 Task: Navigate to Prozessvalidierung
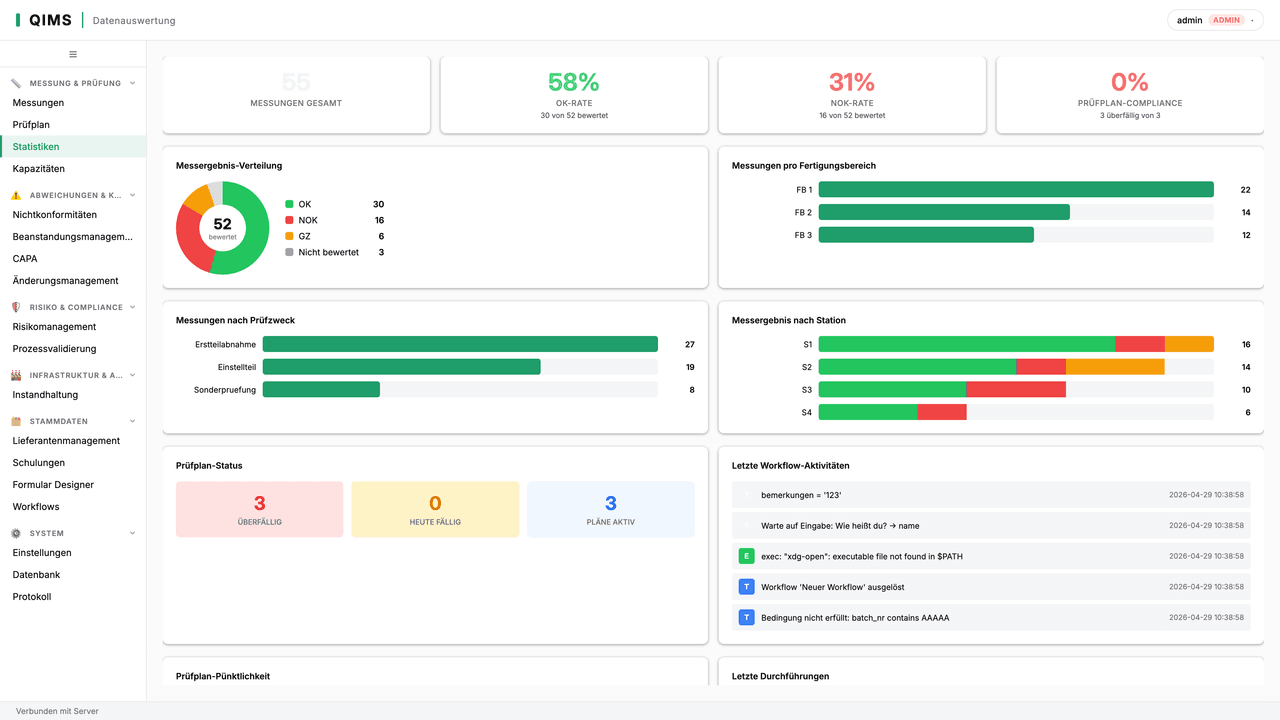coord(73,349)
